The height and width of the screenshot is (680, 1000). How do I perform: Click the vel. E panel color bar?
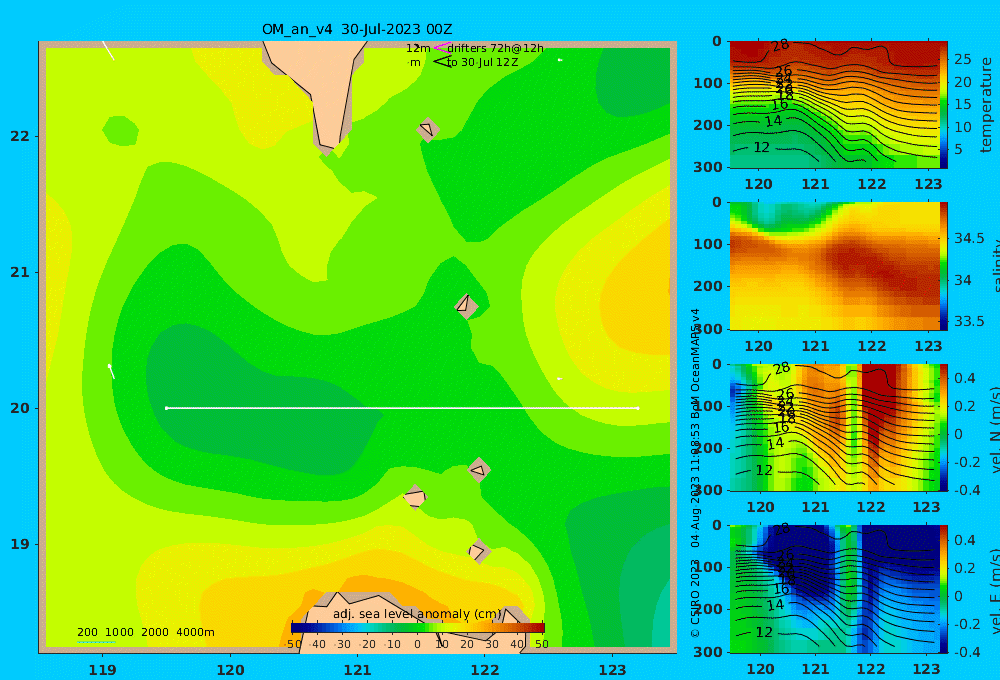(943, 589)
